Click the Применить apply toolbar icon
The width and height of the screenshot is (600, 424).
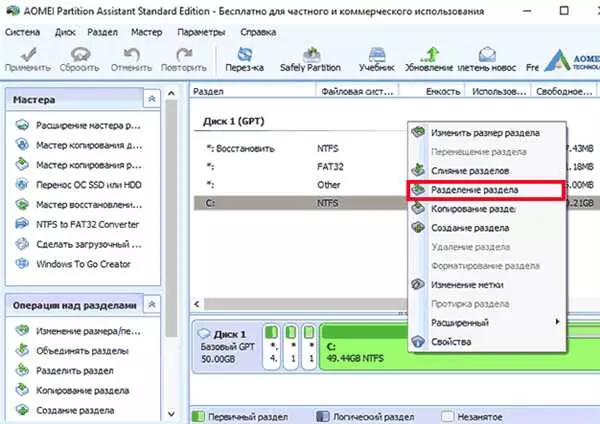[28, 54]
